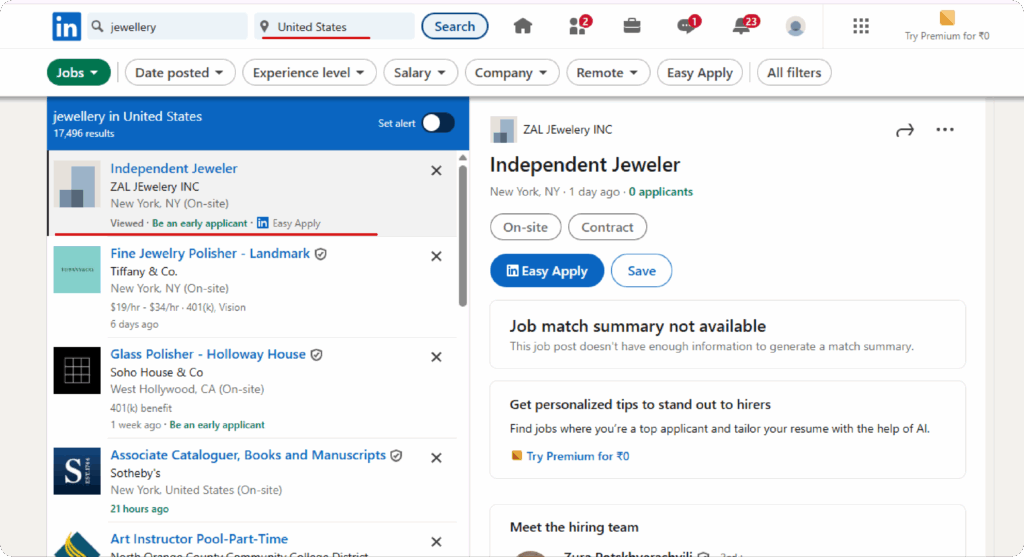Click ZAL JEwelery INC company name in details
Image resolution: width=1024 pixels, height=557 pixels.
coord(568,130)
